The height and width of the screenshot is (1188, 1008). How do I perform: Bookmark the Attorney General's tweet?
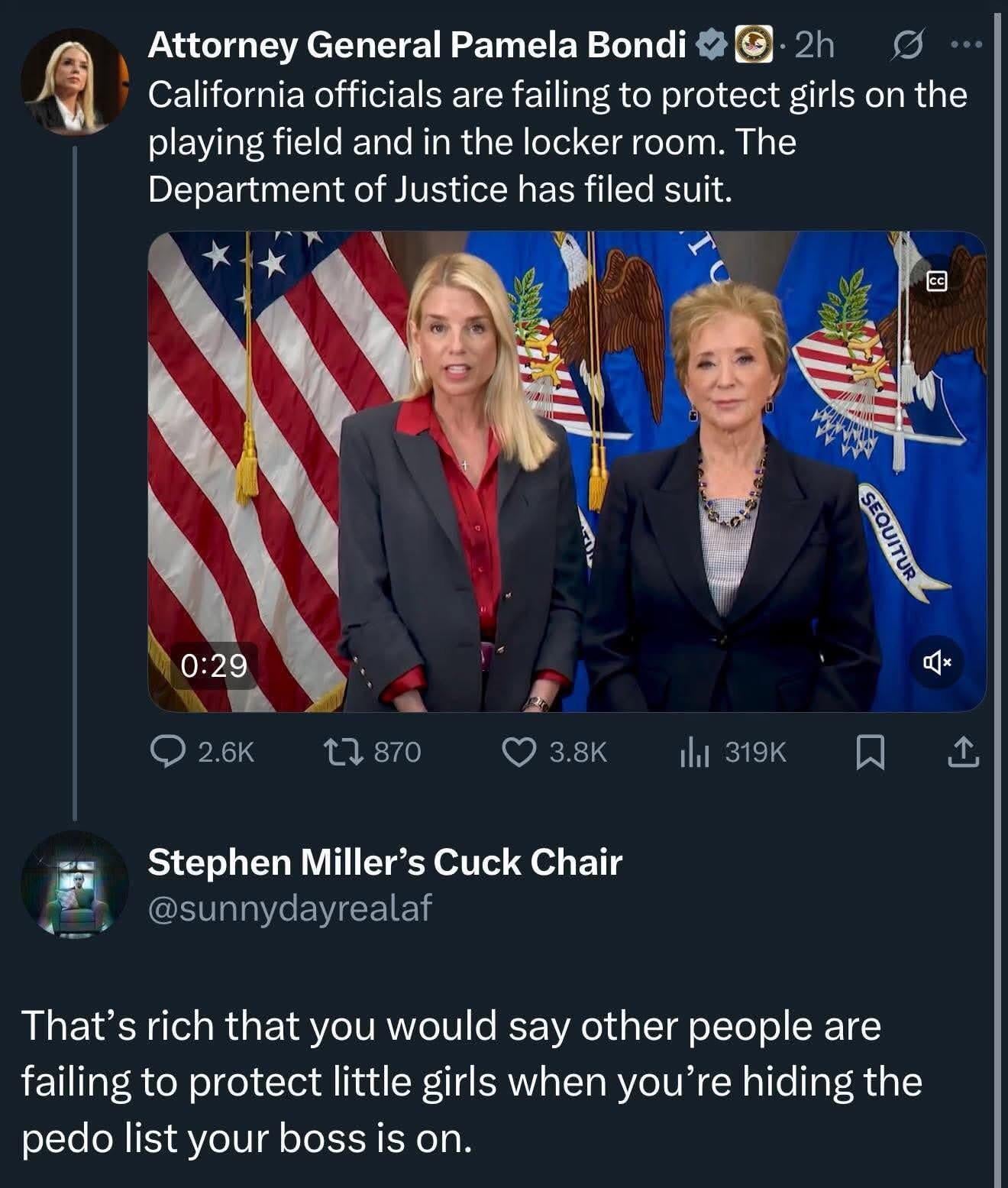(870, 753)
